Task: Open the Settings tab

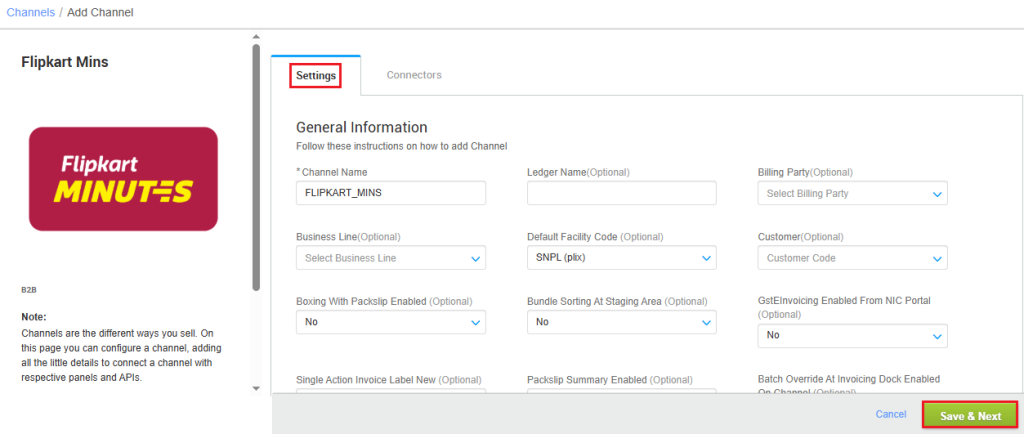Action: 315,75
